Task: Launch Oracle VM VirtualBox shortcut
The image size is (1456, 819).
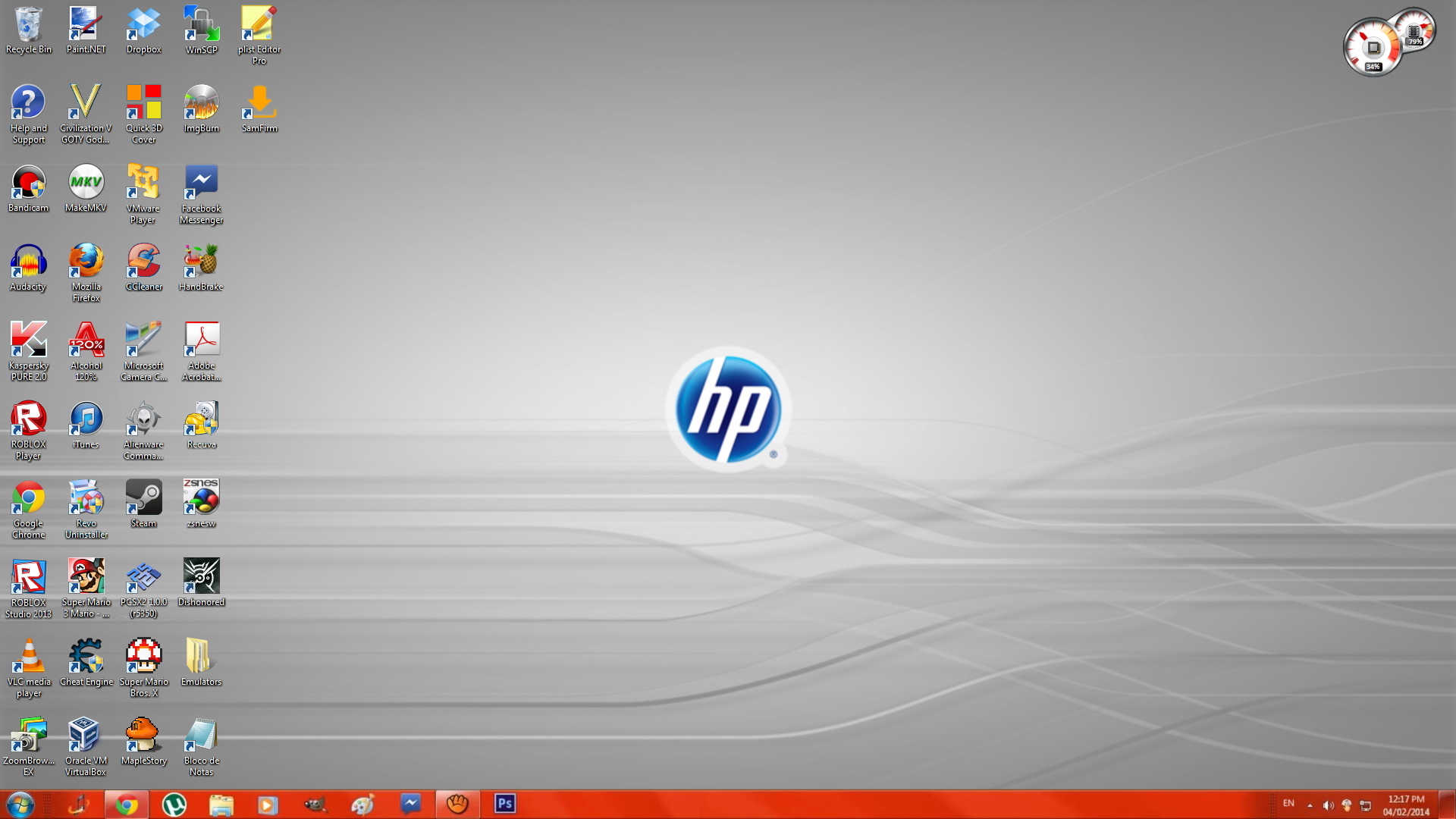Action: 86,747
